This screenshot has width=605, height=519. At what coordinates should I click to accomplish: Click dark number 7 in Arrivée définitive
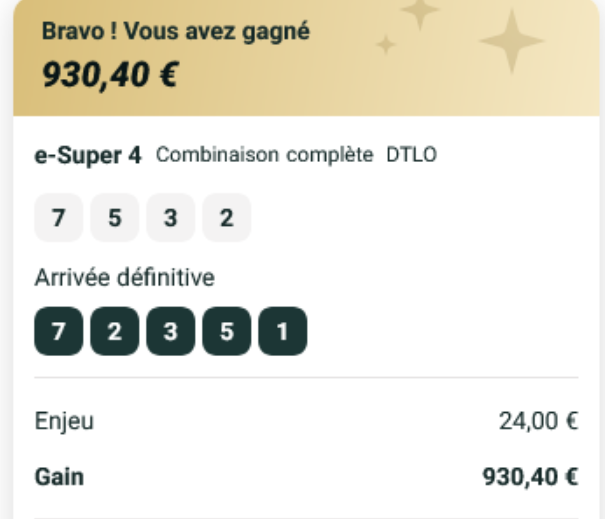click(59, 331)
